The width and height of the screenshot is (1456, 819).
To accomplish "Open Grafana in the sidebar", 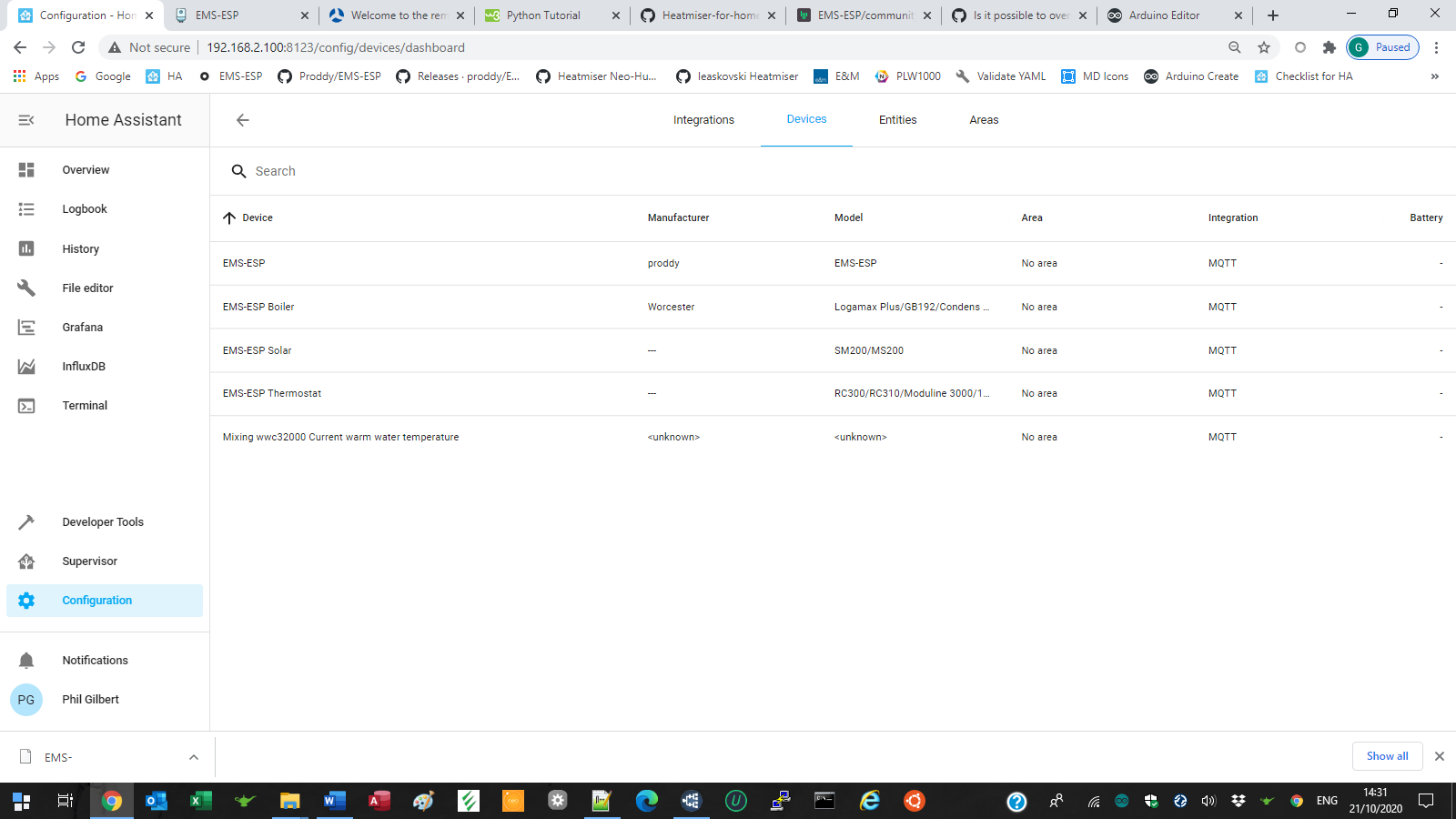I will [83, 328].
